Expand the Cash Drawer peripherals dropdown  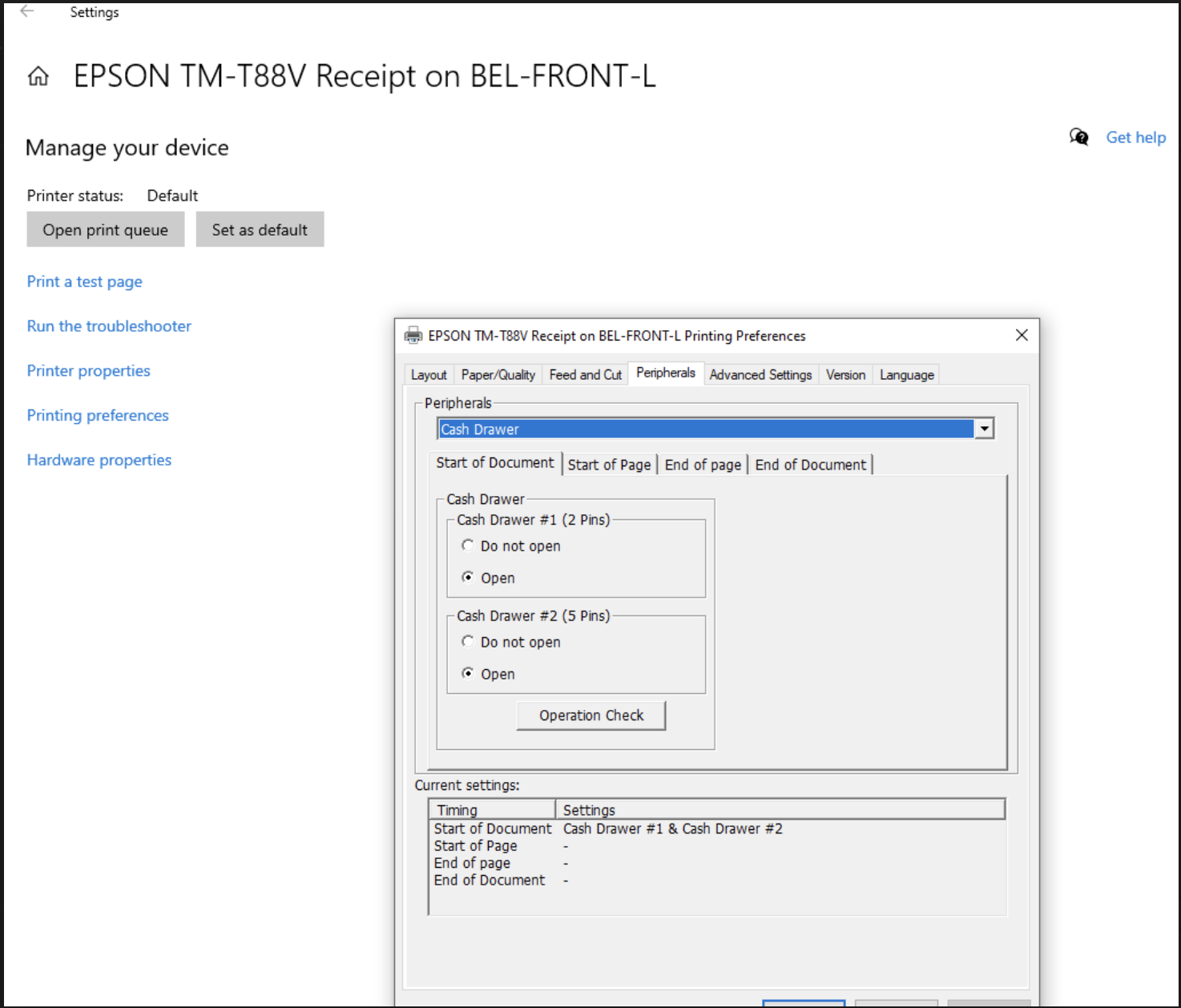[x=984, y=429]
